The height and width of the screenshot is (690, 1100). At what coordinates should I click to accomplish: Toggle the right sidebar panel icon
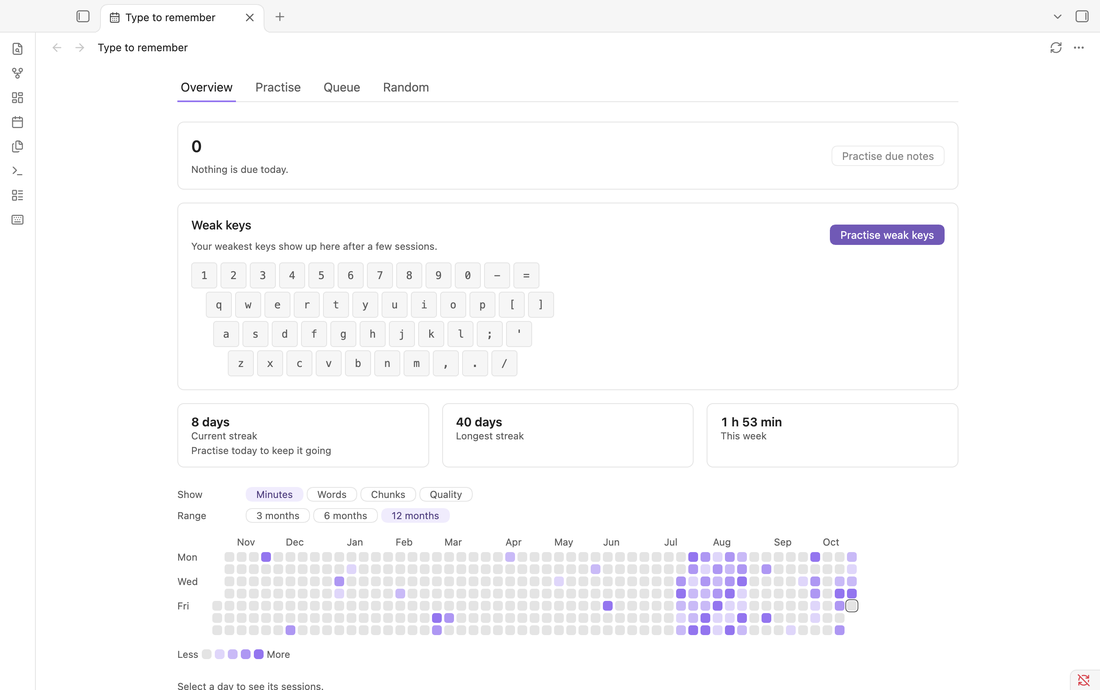pyautogui.click(x=1082, y=16)
